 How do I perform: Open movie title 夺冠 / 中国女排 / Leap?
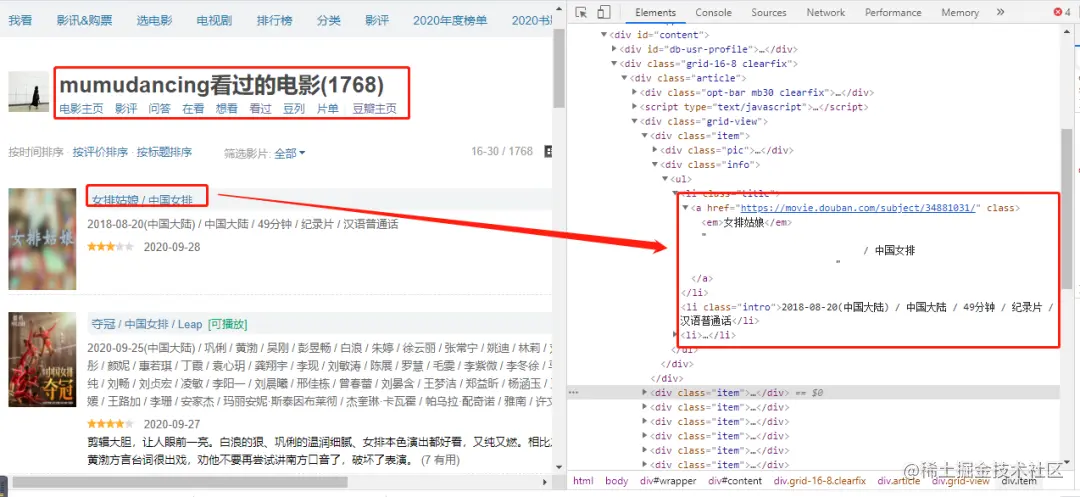[147, 324]
